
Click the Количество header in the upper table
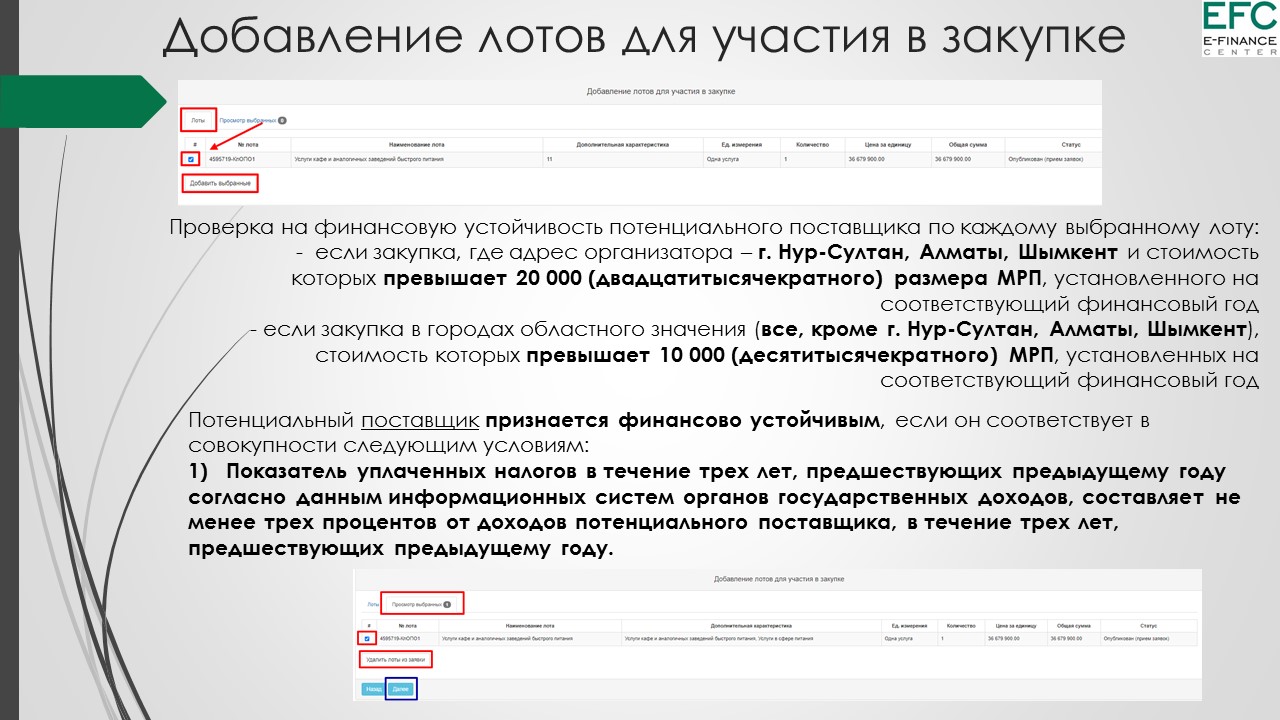pyautogui.click(x=813, y=145)
